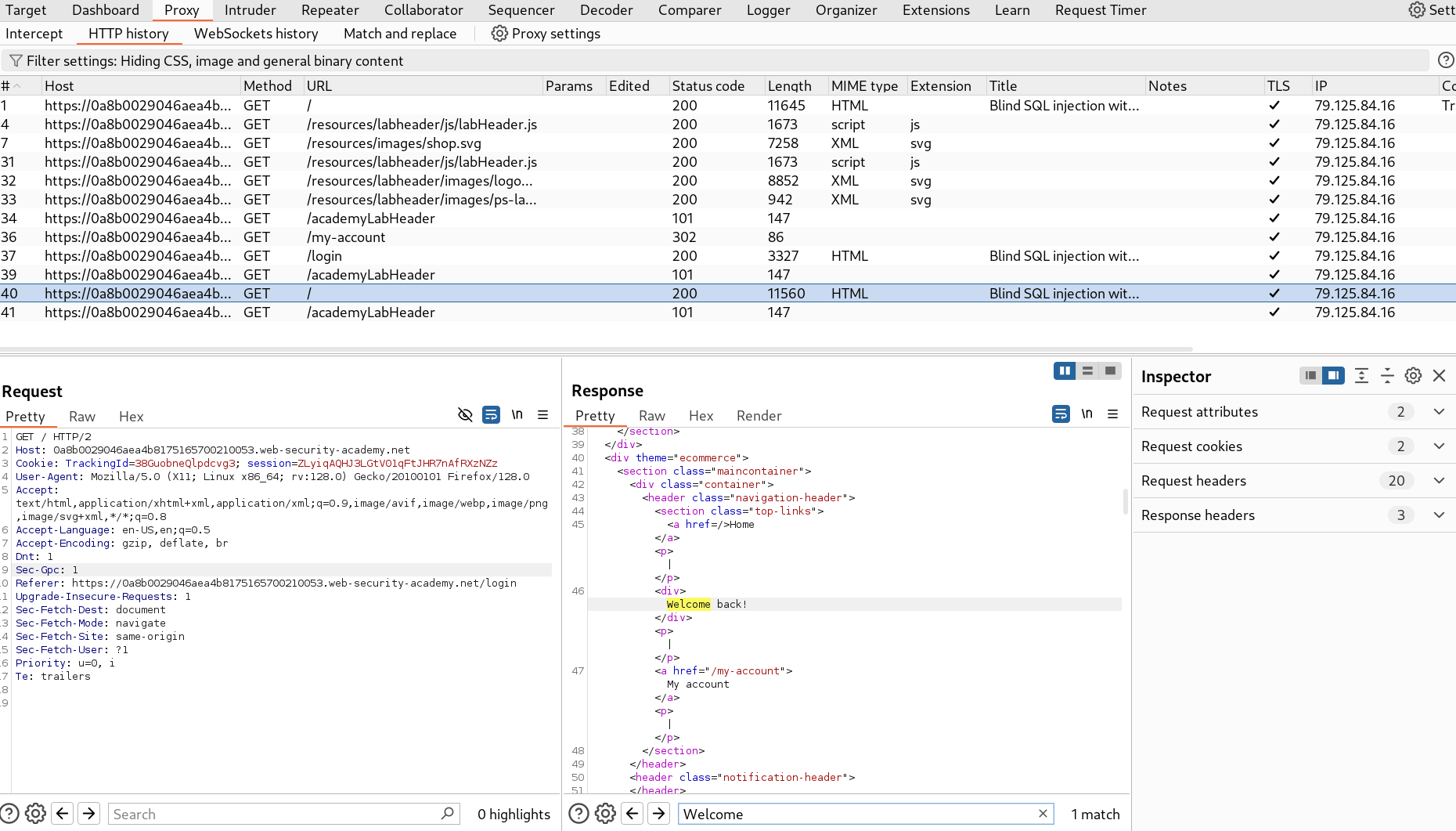Sort history by Length column
1456x831 pixels.
[x=796, y=86]
